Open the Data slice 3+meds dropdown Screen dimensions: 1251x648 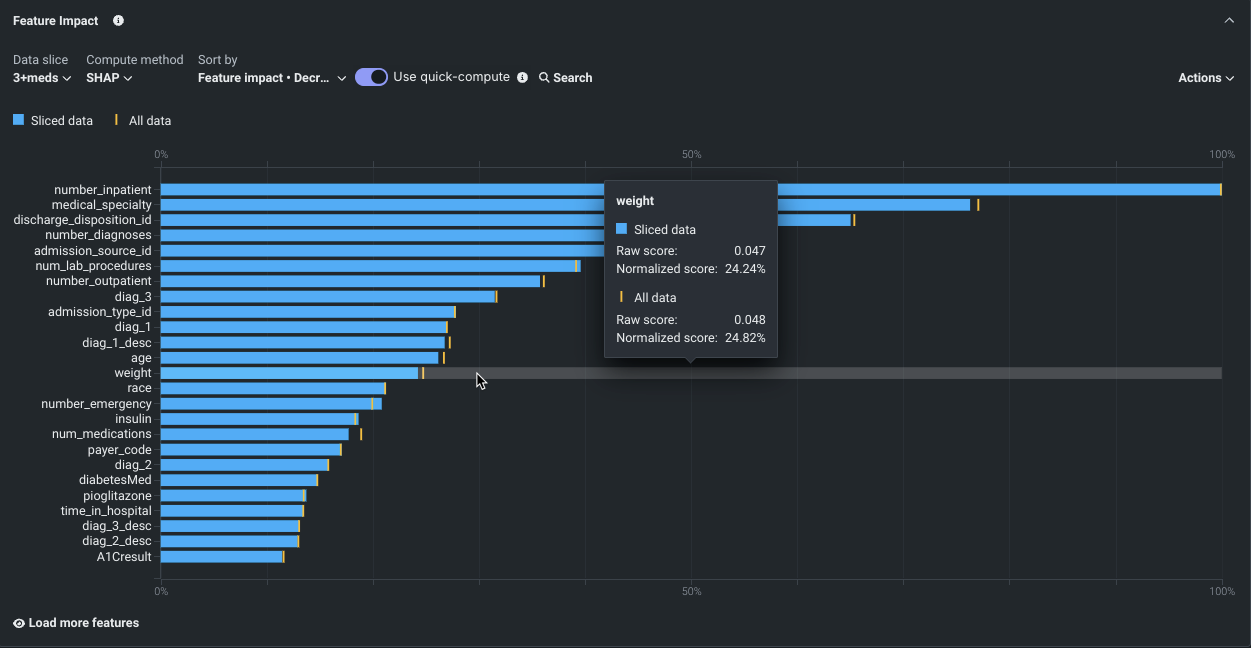(42, 78)
